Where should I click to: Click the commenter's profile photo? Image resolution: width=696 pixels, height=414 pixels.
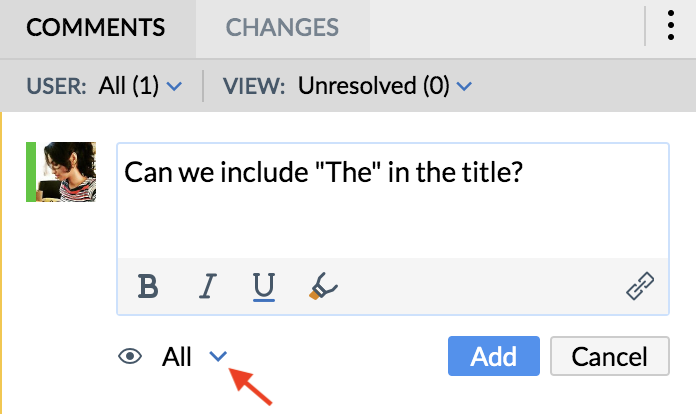(66, 172)
